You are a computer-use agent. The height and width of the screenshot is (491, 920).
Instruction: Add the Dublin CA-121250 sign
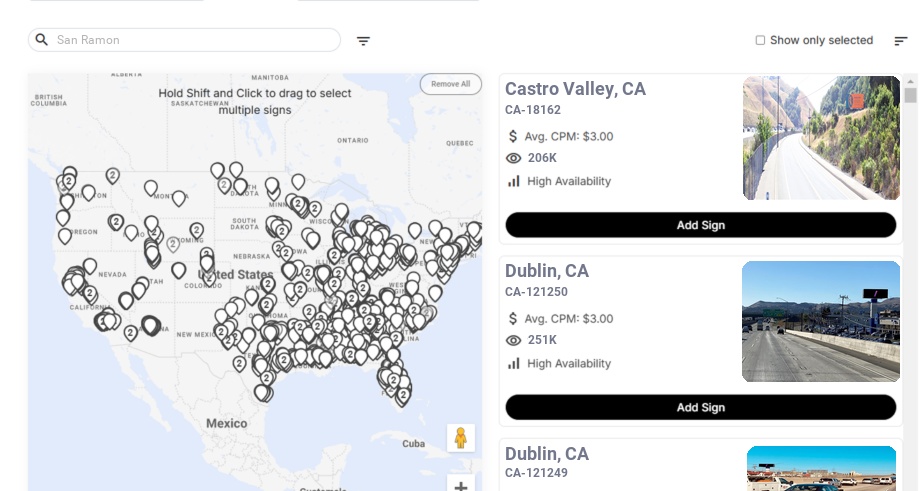[x=700, y=407]
